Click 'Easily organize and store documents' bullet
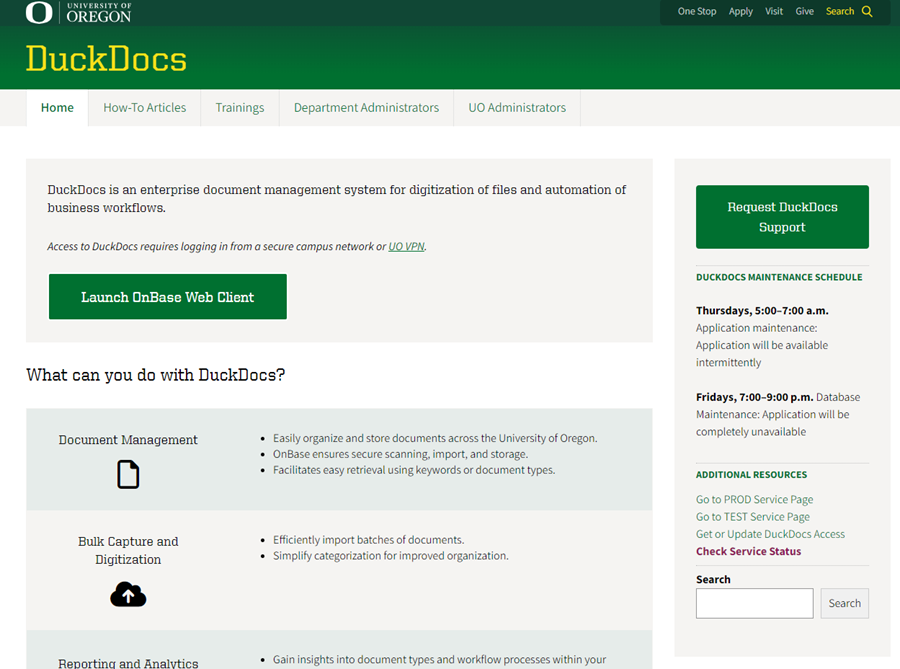 [x=435, y=438]
